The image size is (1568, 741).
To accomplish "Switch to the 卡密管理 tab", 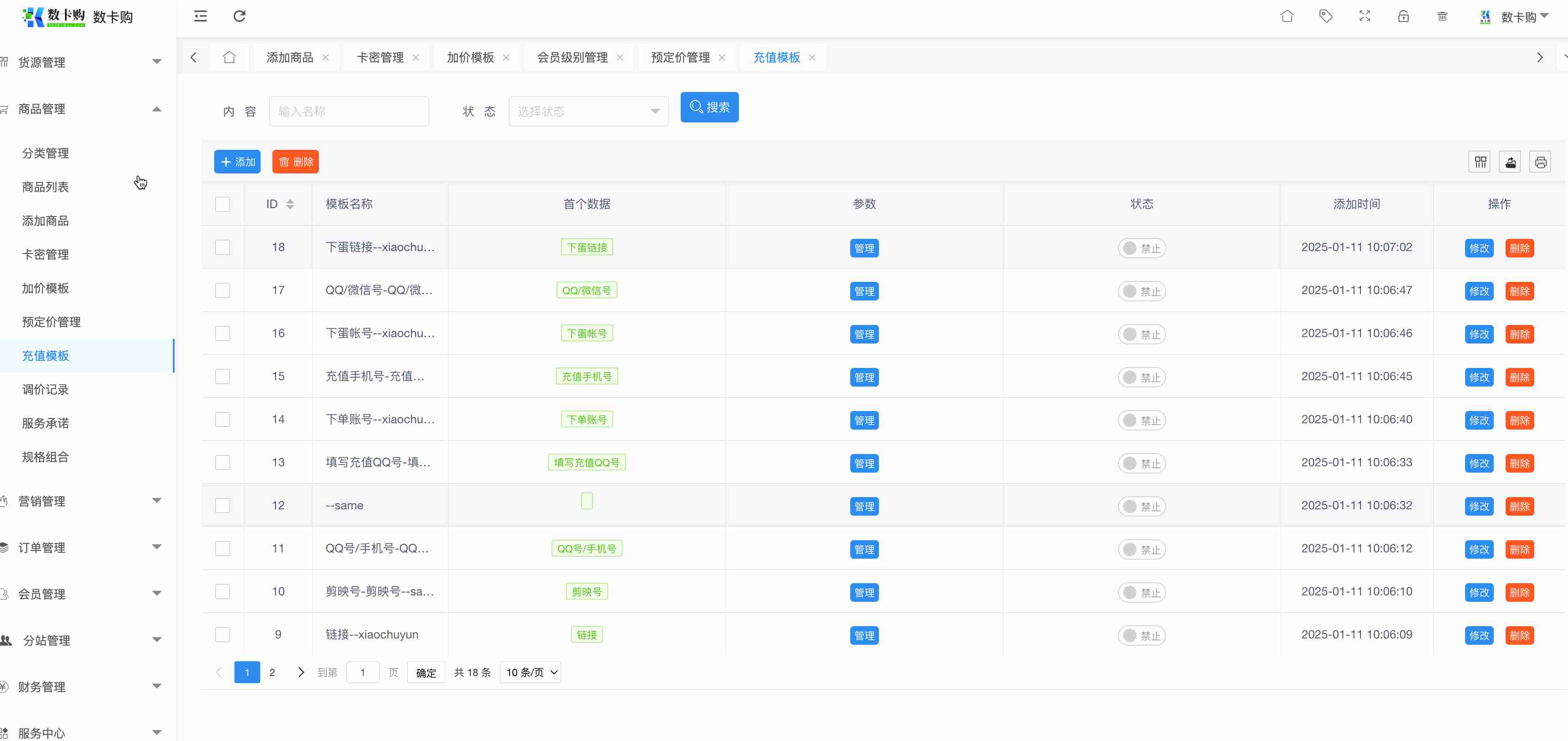I will pos(380,57).
